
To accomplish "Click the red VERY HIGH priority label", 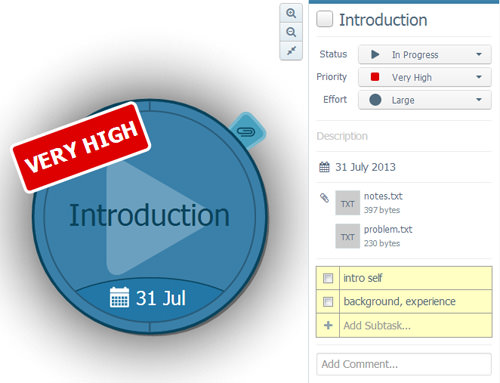I will pyautogui.click(x=81, y=147).
